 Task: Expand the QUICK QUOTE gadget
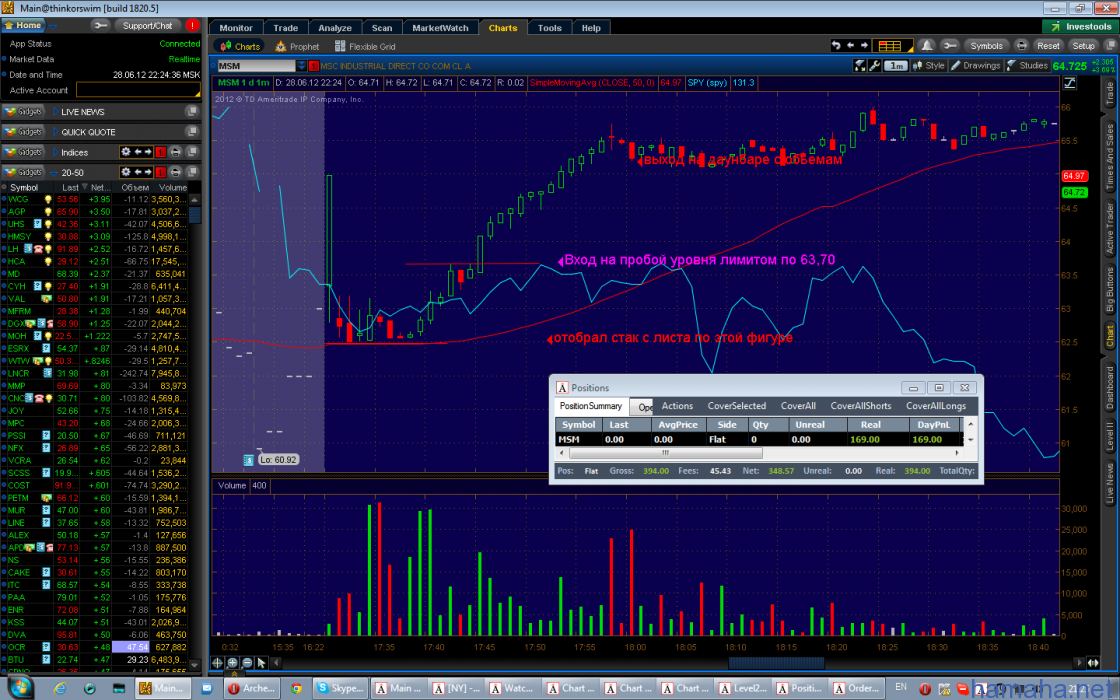click(56, 132)
